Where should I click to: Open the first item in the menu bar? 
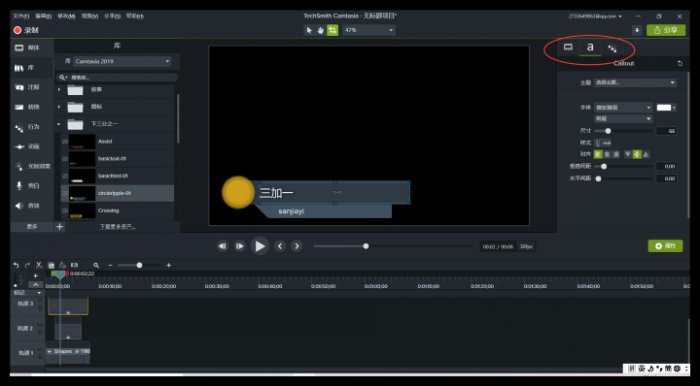click(x=21, y=16)
